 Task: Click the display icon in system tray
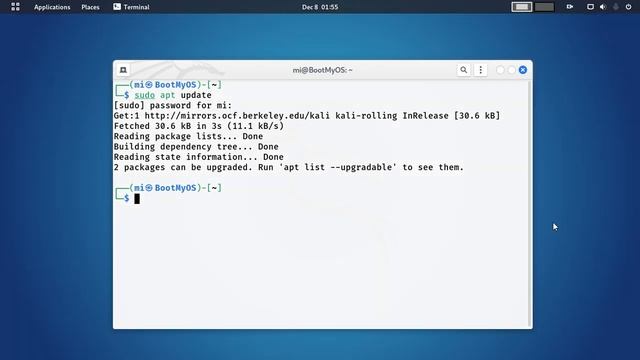590,7
